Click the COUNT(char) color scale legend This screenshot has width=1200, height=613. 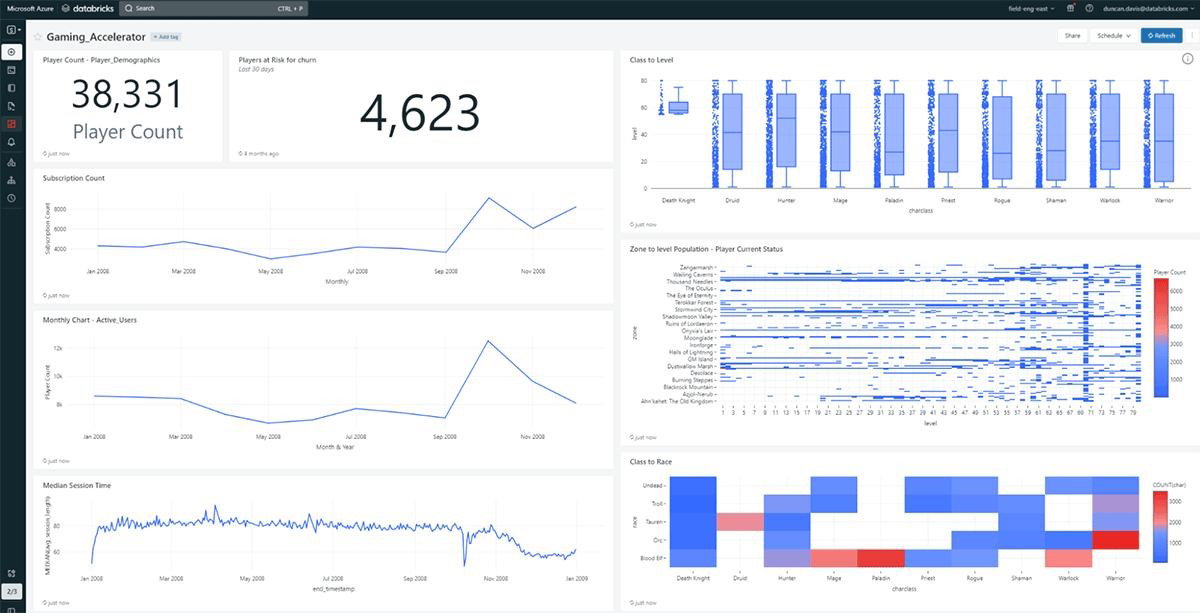1161,525
